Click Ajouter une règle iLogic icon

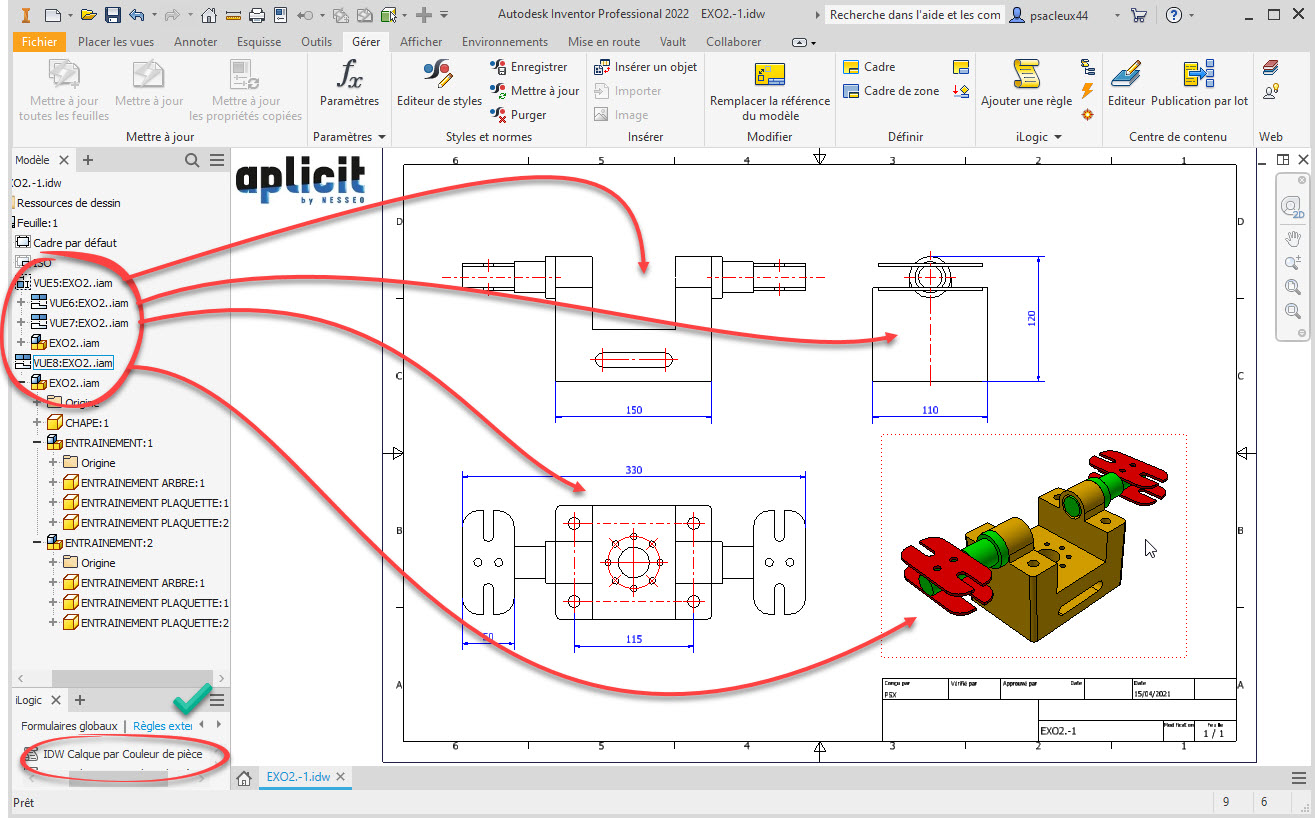pyautogui.click(x=1026, y=83)
